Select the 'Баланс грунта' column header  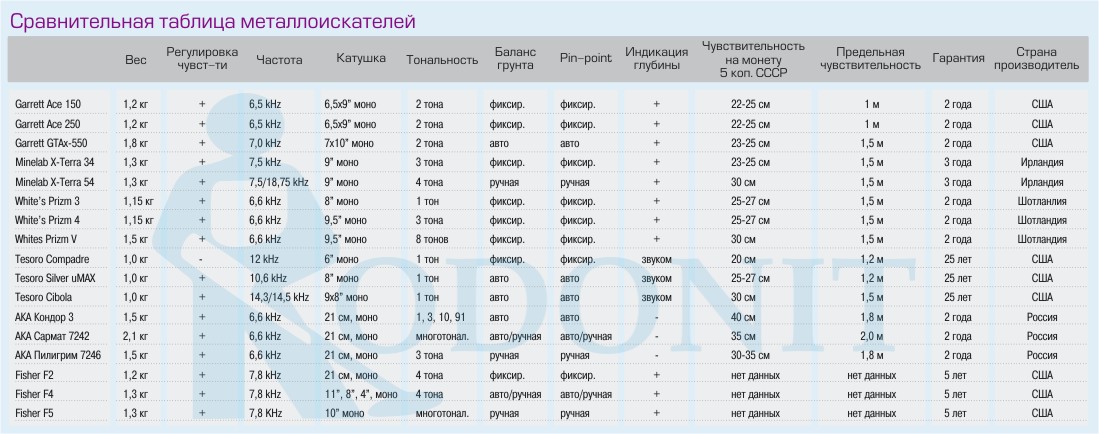pyautogui.click(x=515, y=59)
